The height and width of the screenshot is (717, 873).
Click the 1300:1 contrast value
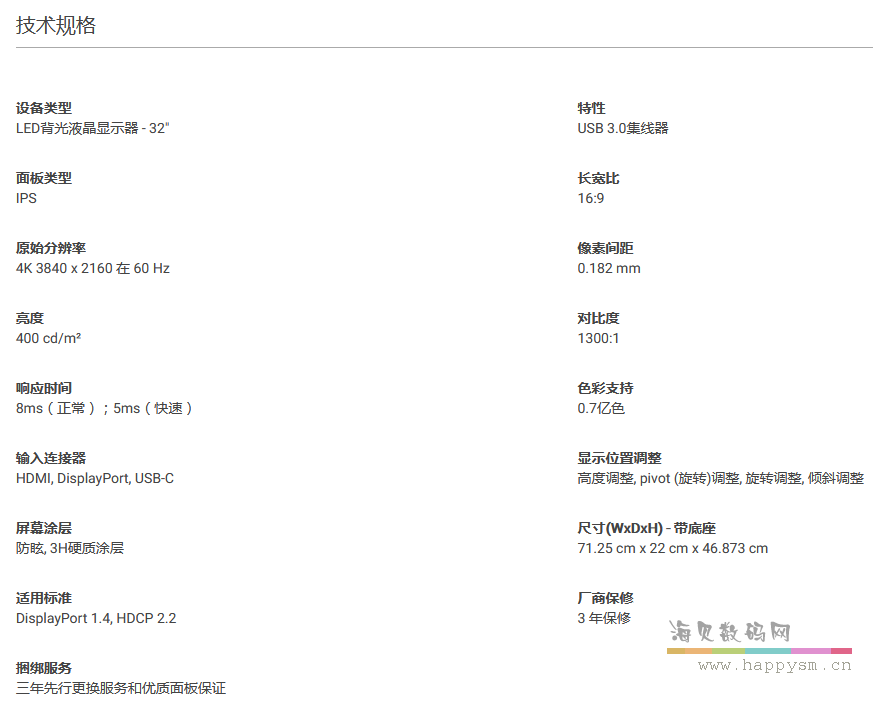pyautogui.click(x=599, y=338)
